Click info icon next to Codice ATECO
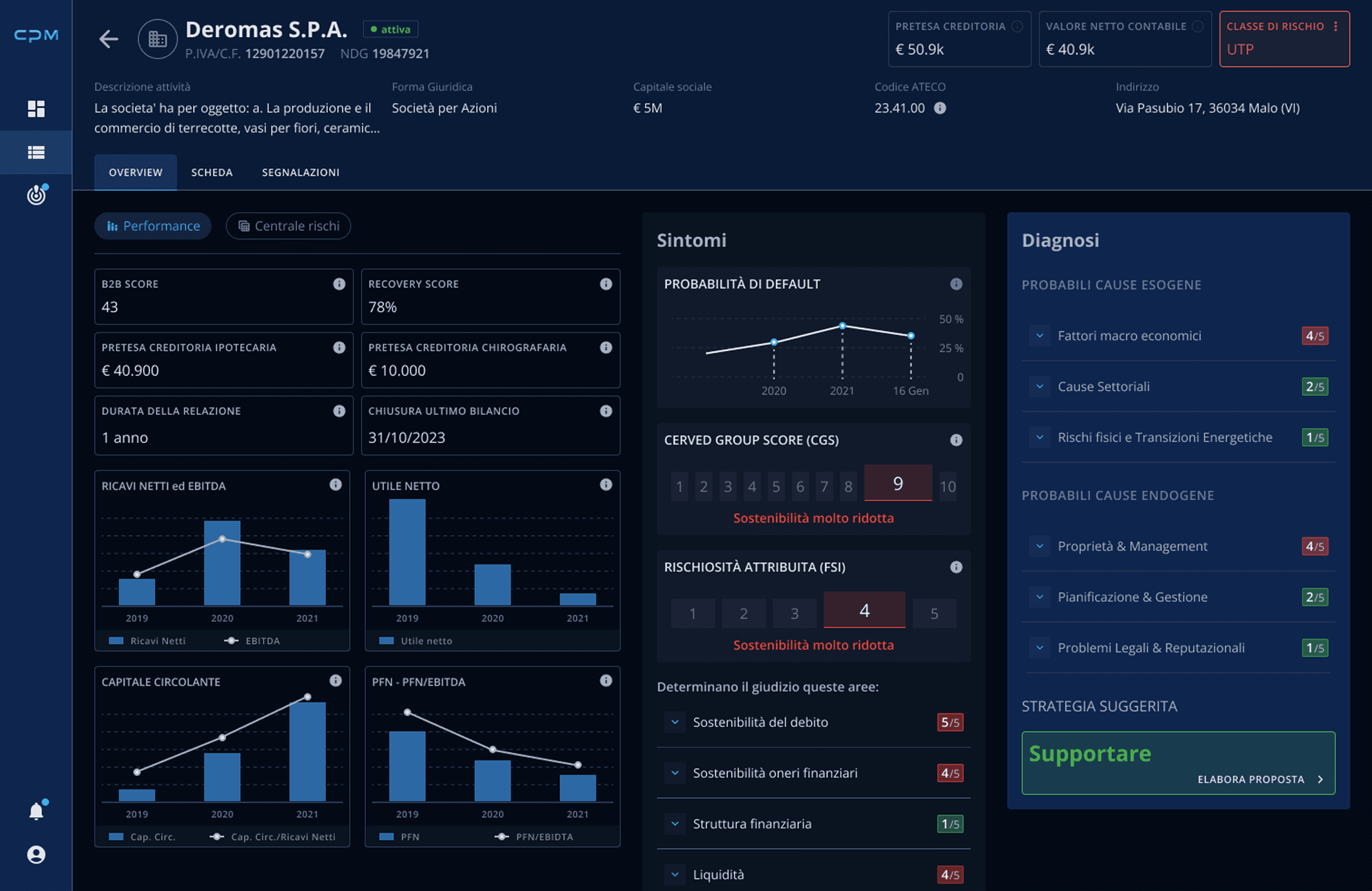1372x891 pixels. tap(939, 108)
